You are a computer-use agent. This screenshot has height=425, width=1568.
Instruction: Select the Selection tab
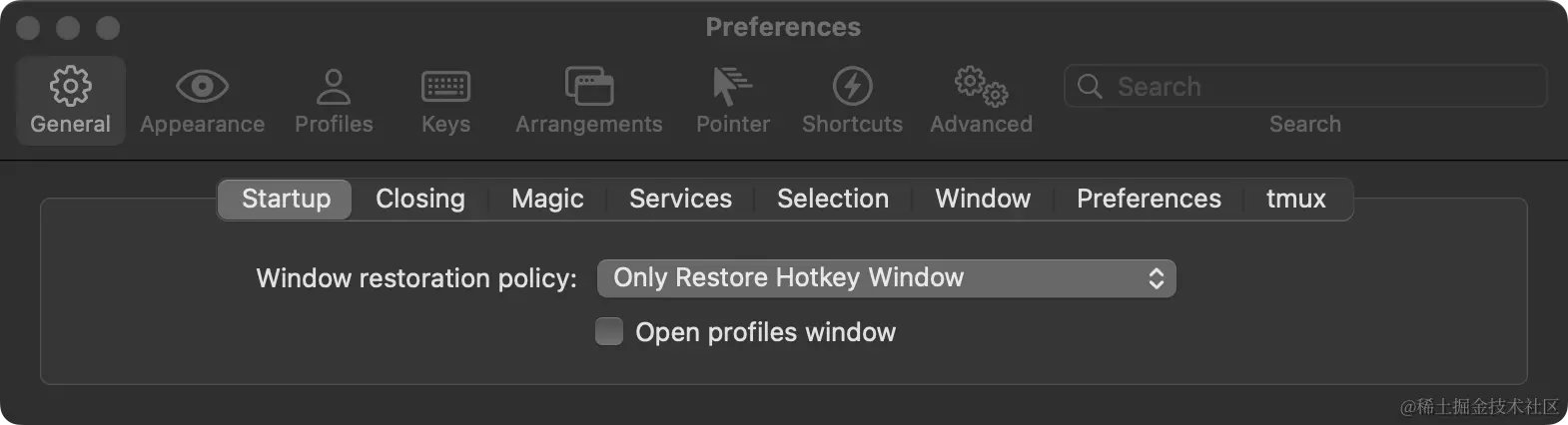833,199
